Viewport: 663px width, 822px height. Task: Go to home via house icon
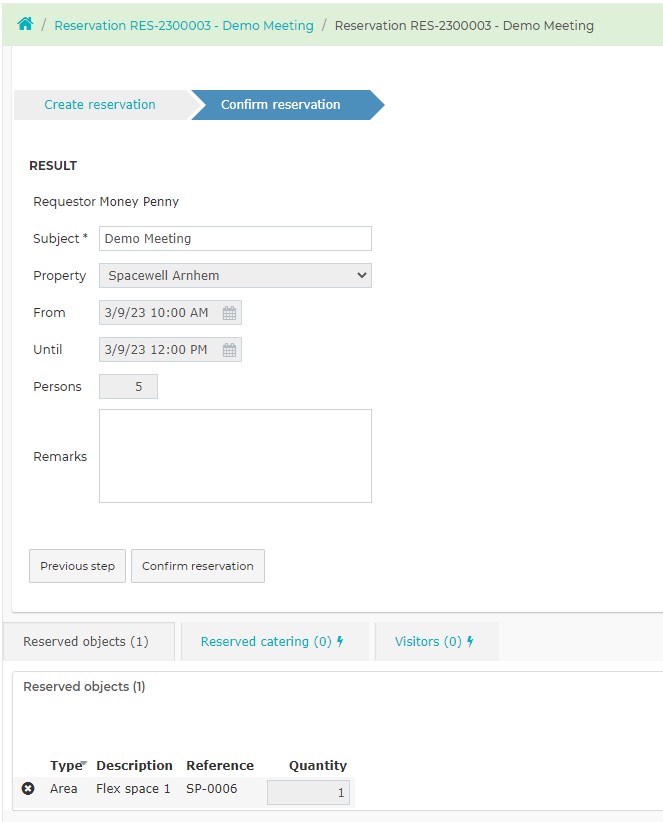[25, 24]
